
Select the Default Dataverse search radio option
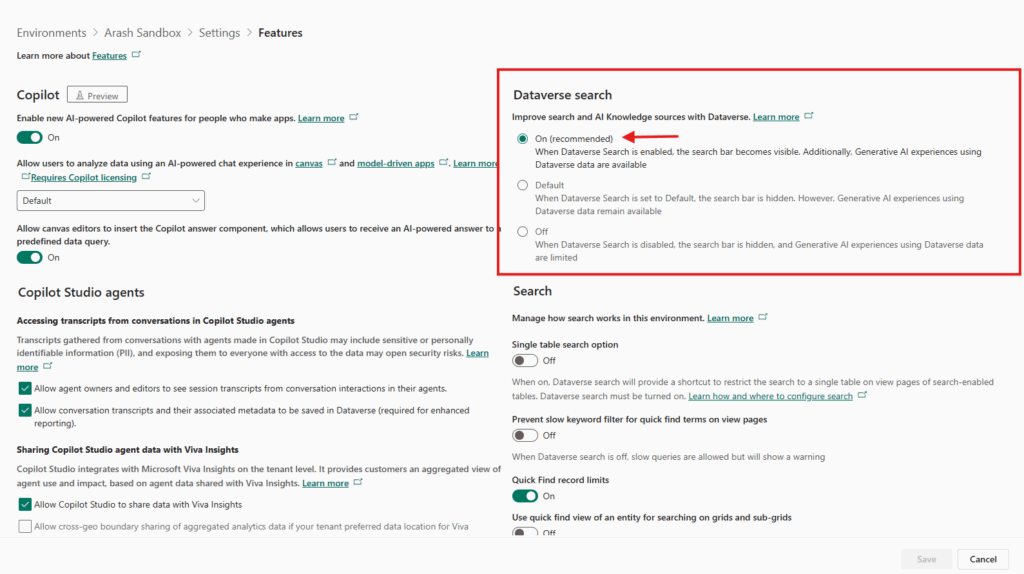point(522,185)
